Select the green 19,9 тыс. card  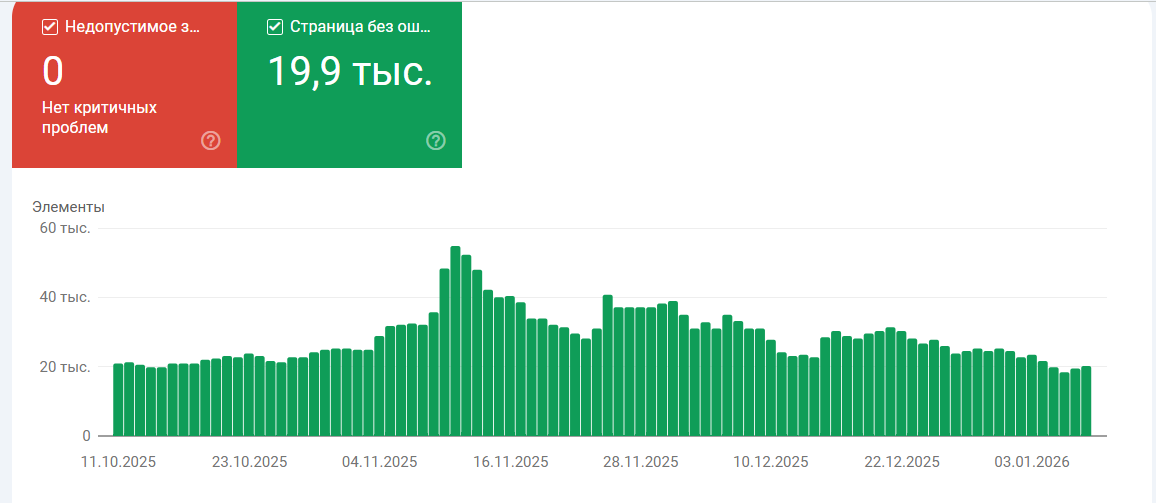tap(349, 84)
